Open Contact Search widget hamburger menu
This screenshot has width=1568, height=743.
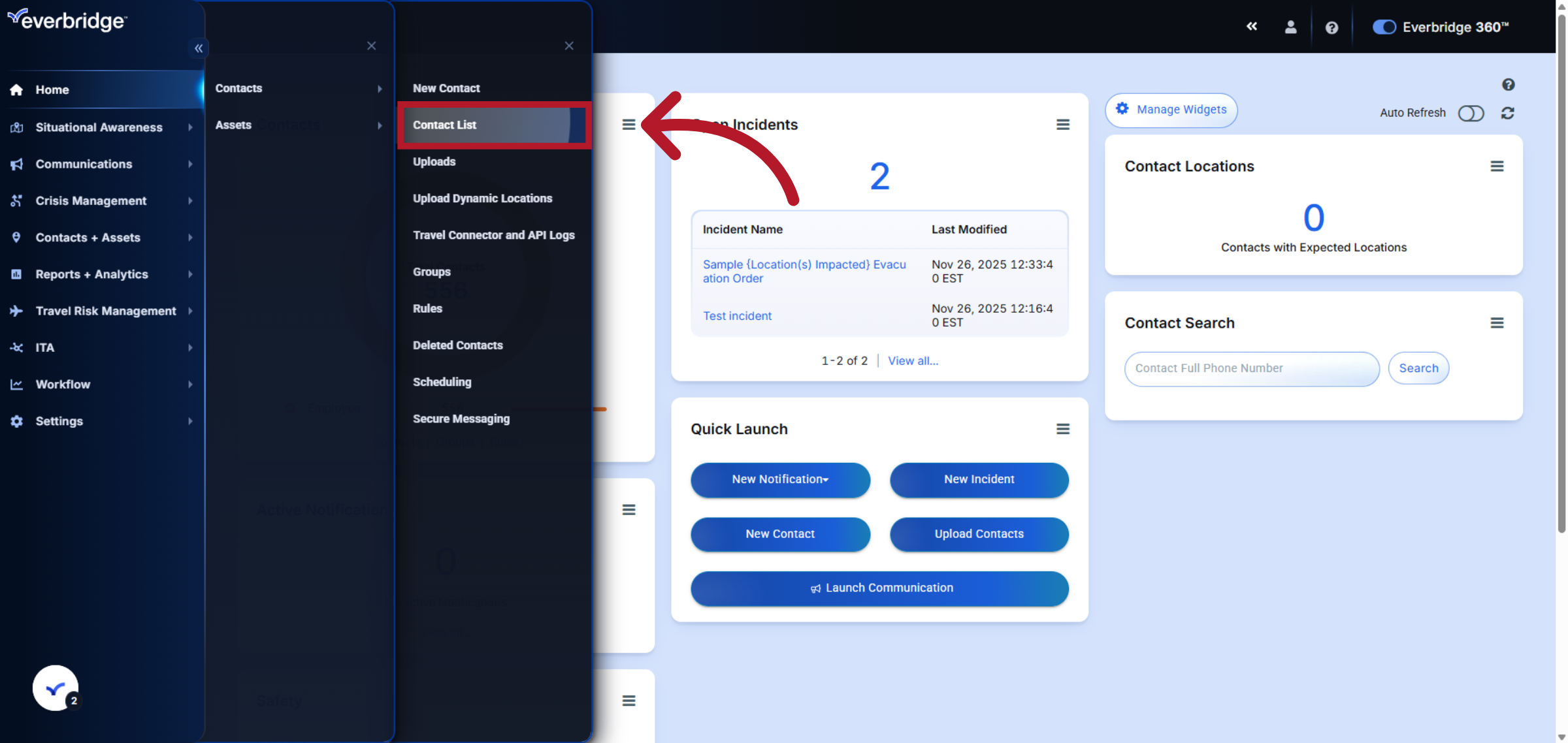(1497, 323)
